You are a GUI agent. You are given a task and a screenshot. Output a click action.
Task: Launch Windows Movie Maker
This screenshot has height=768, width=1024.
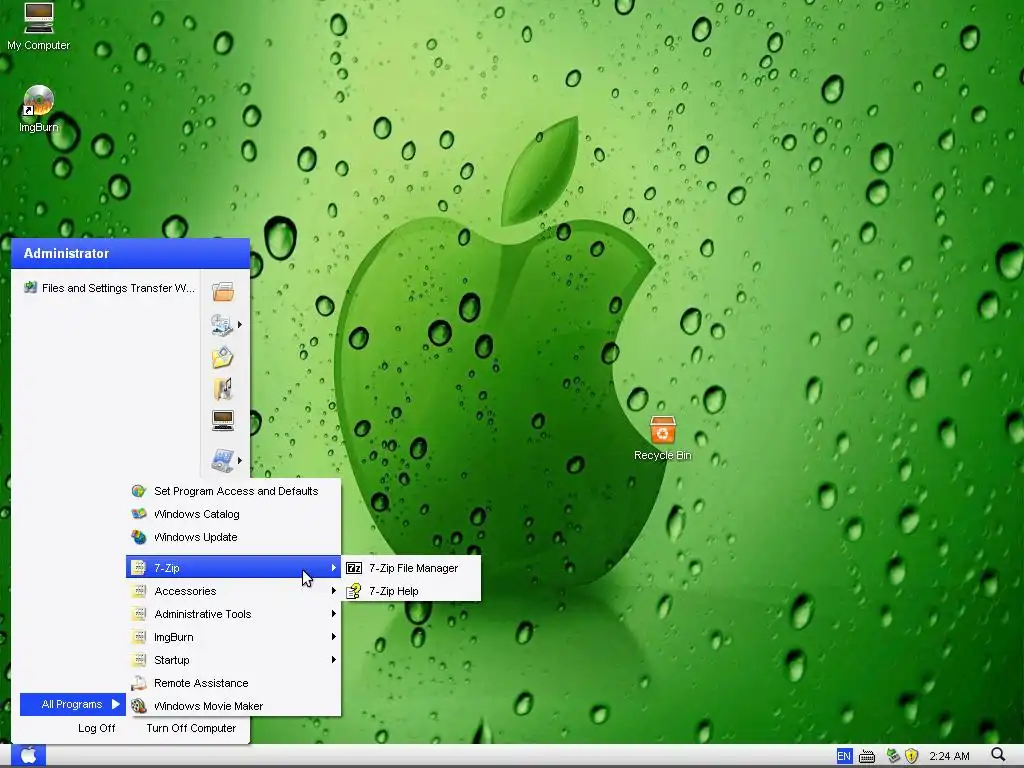[x=233, y=706]
